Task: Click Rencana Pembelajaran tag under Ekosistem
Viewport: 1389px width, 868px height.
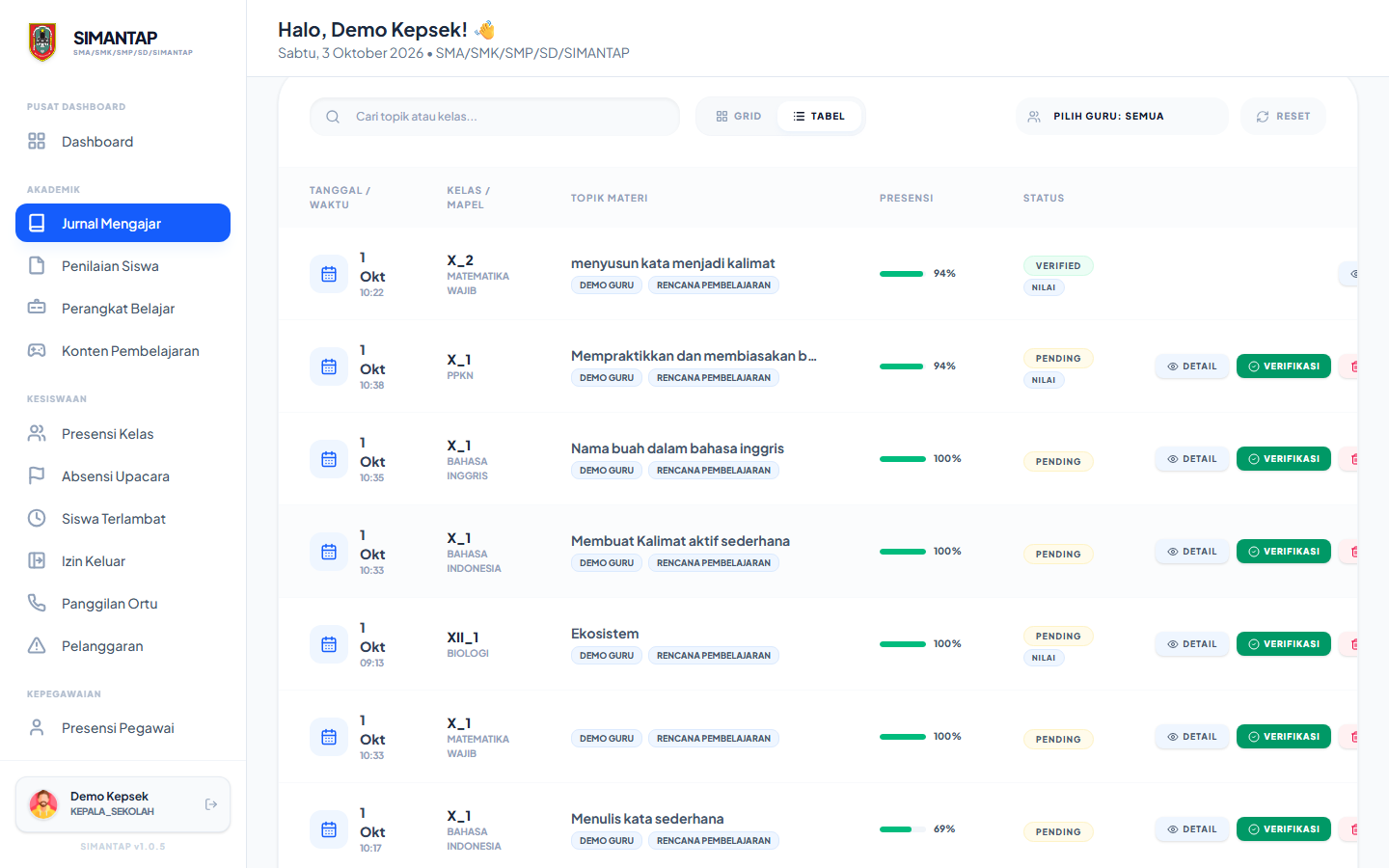Action: [714, 656]
